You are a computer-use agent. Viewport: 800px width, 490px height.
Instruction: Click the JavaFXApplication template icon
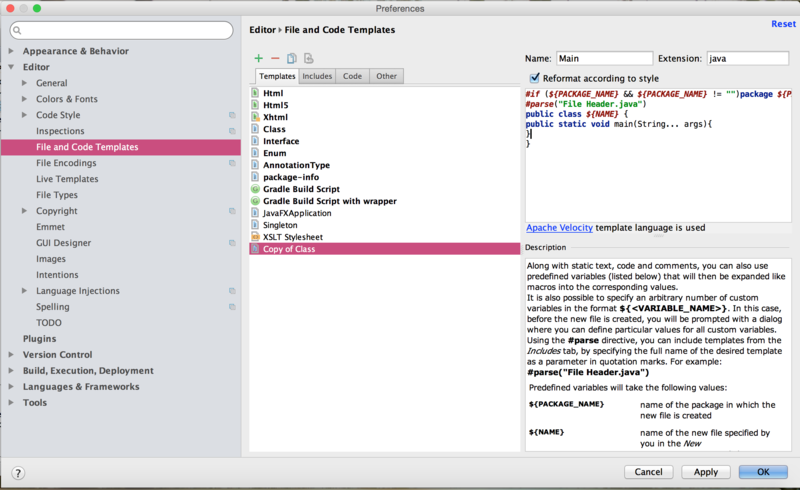pyautogui.click(x=255, y=213)
